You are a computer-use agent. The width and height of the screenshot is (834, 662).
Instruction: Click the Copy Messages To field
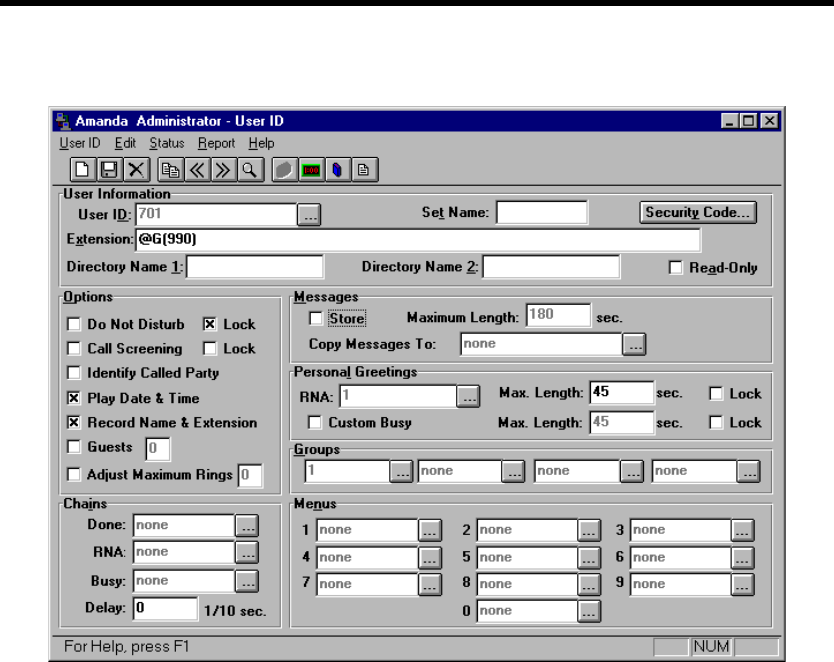tap(541, 344)
